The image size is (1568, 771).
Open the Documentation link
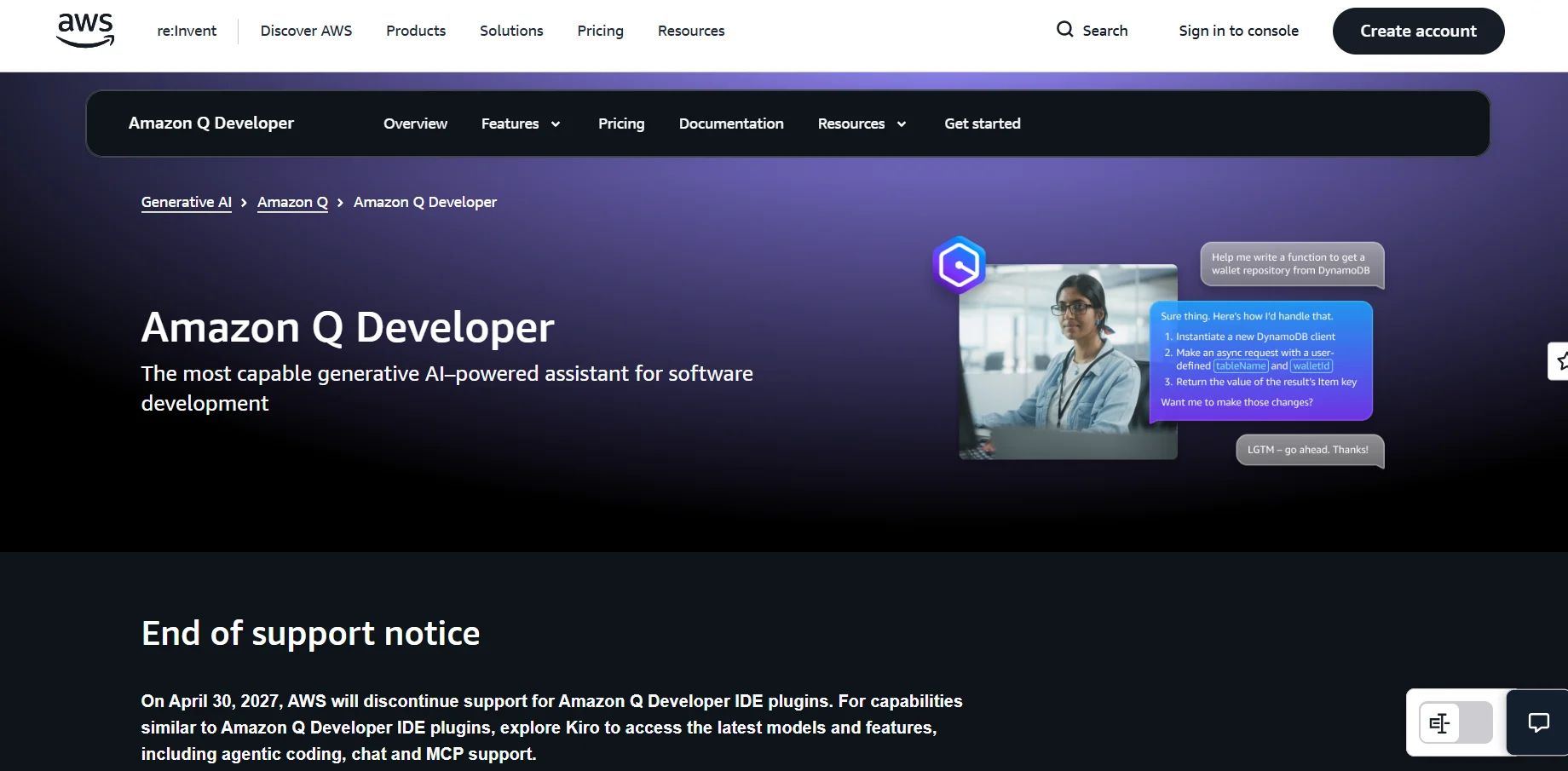[731, 124]
